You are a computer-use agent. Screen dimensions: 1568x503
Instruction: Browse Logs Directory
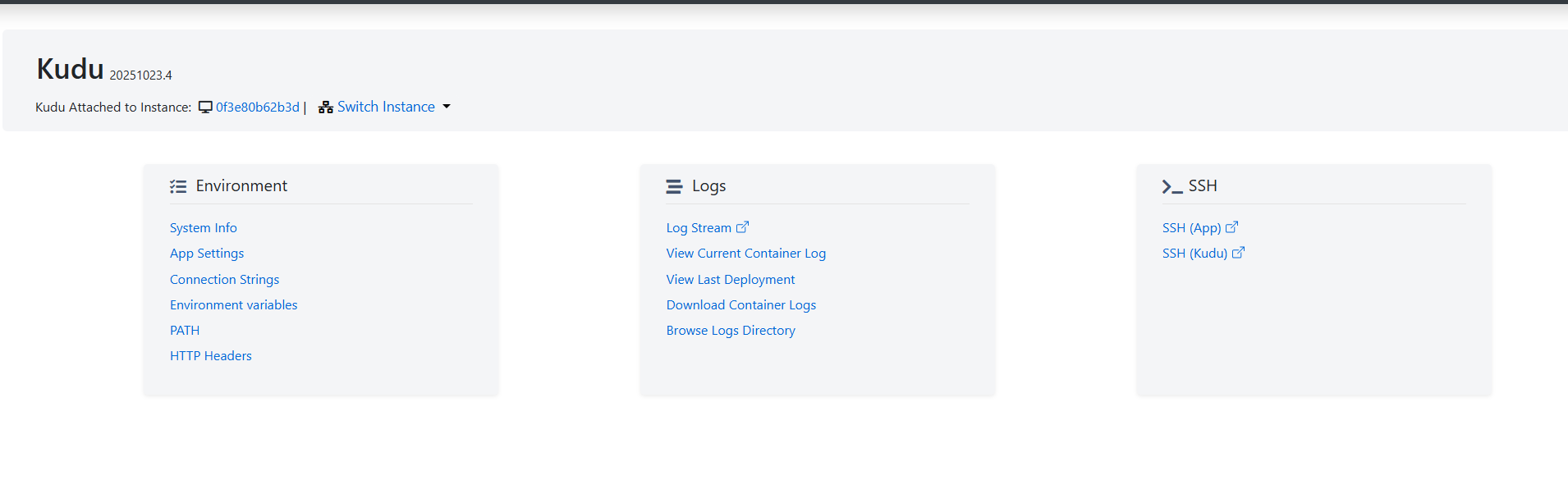(x=731, y=331)
